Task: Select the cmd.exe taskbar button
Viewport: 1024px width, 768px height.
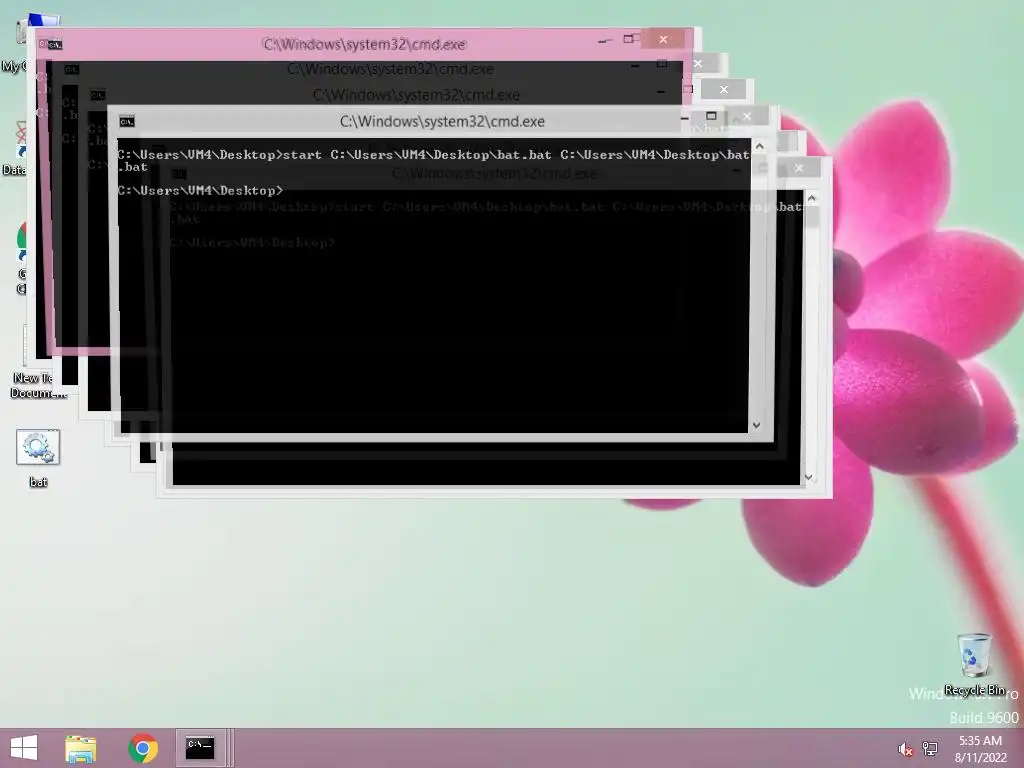Action: coord(200,748)
